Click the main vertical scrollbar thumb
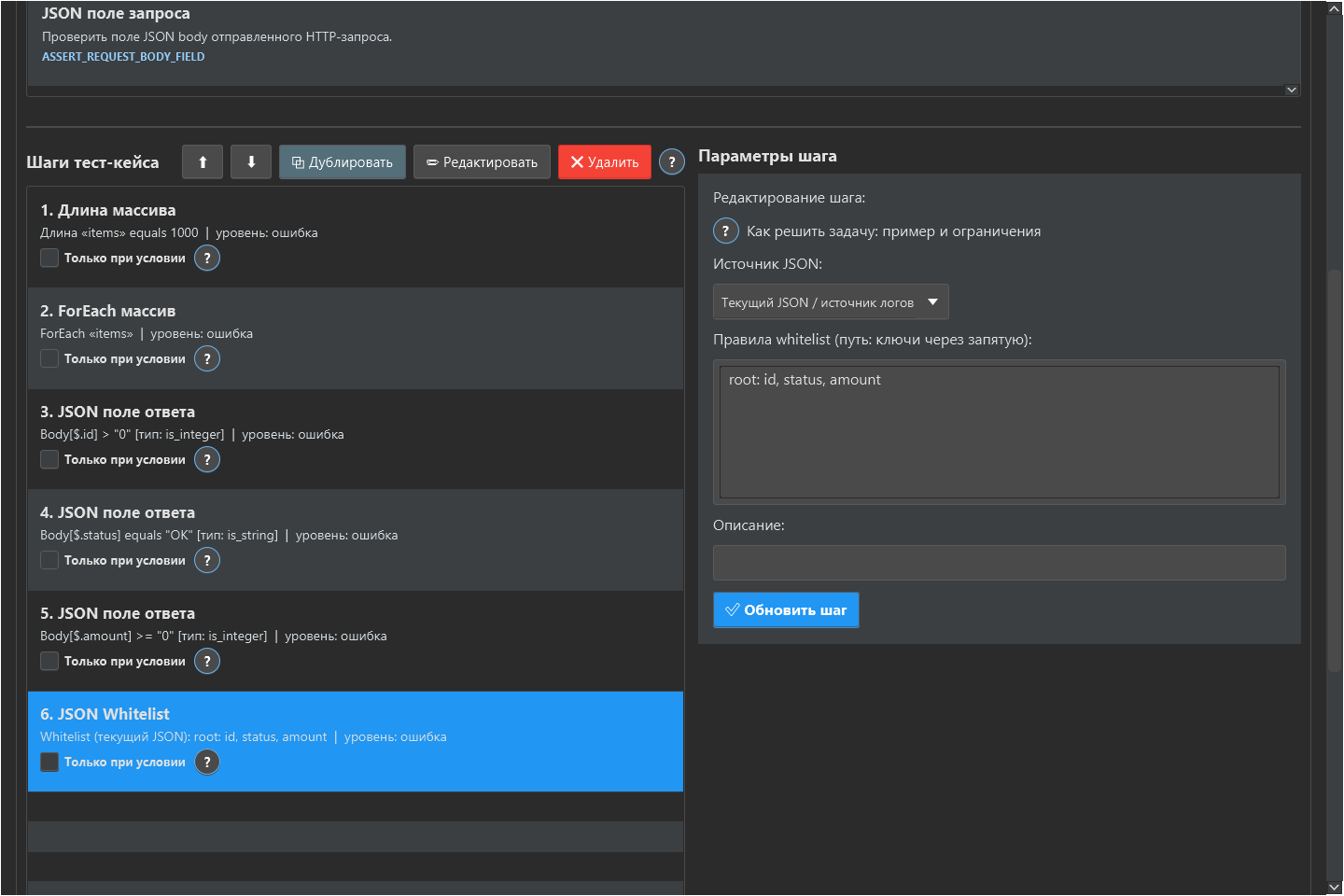 [x=1335, y=469]
